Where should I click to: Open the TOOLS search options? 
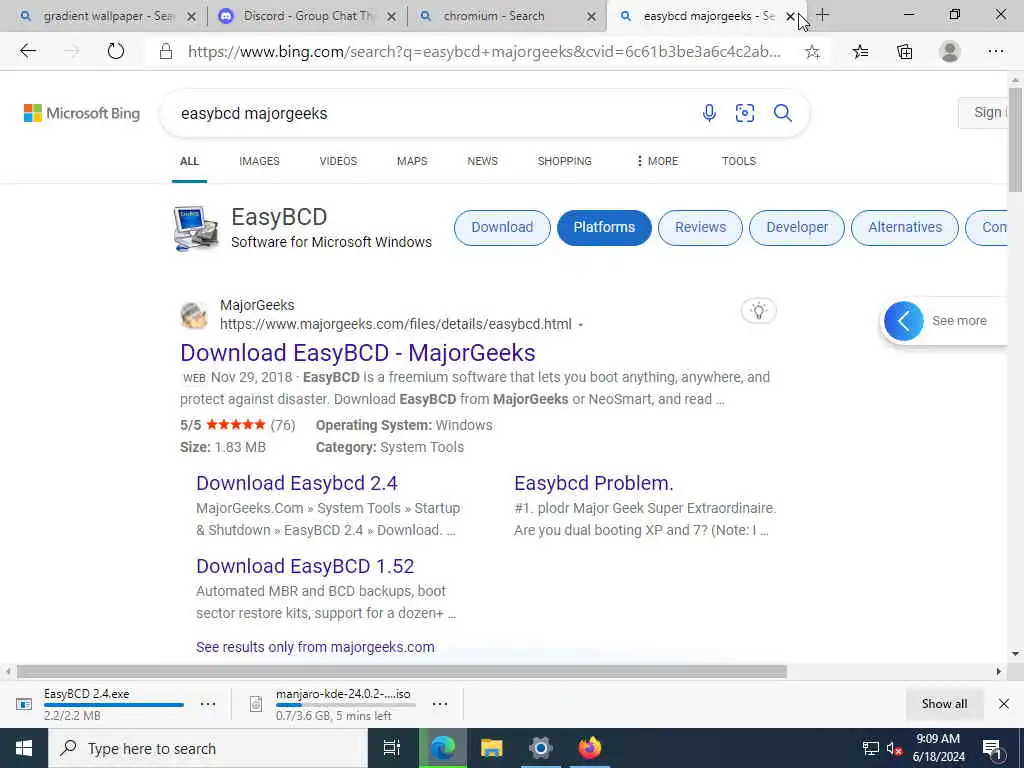(x=739, y=161)
